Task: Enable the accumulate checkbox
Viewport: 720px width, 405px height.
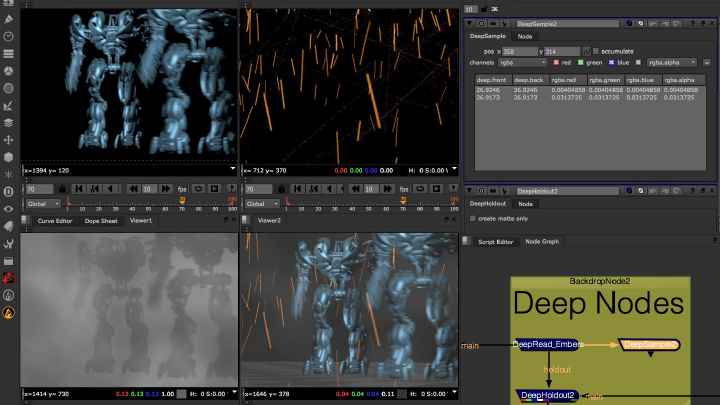Action: click(x=597, y=51)
